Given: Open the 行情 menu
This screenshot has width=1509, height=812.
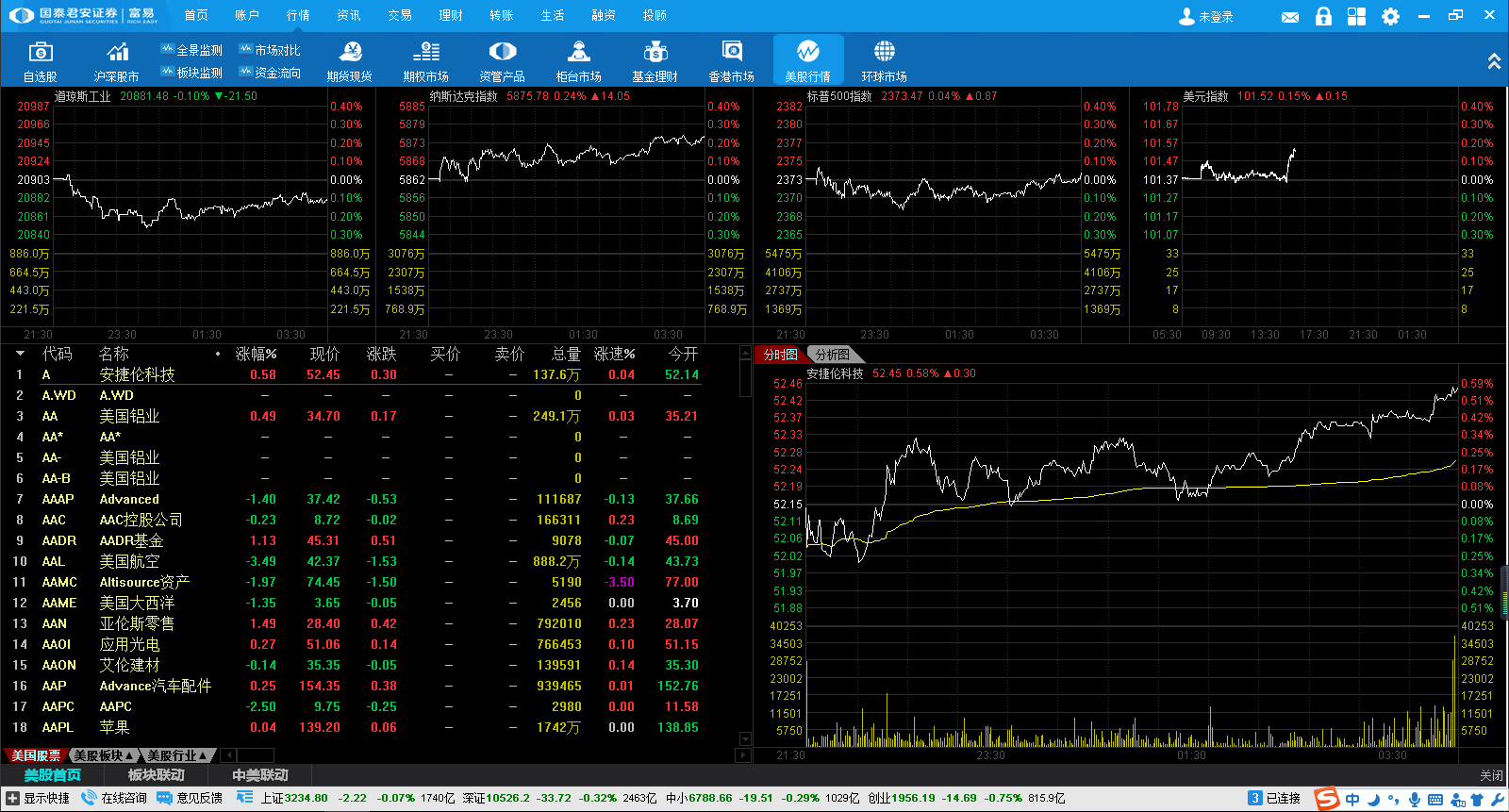Looking at the screenshot, I should click(298, 15).
